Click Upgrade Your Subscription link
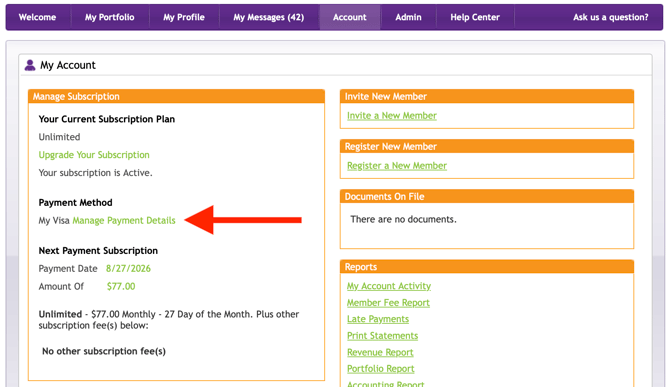This screenshot has width=670, height=387. click(x=94, y=155)
